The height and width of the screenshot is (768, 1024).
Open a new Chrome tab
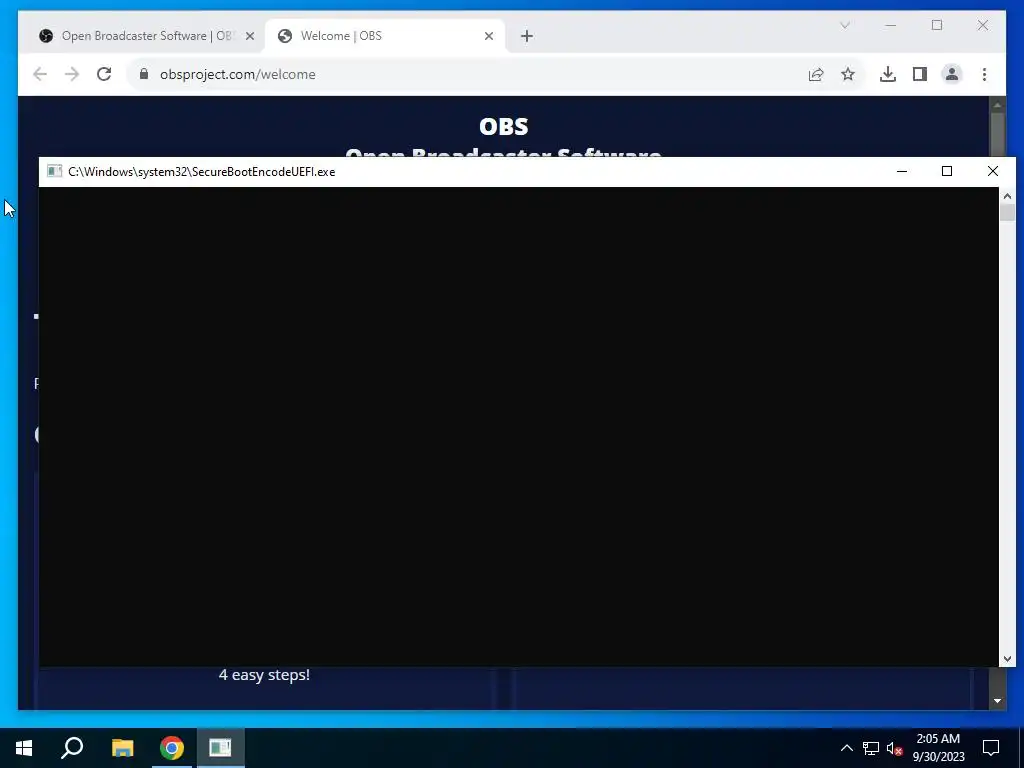click(x=526, y=36)
